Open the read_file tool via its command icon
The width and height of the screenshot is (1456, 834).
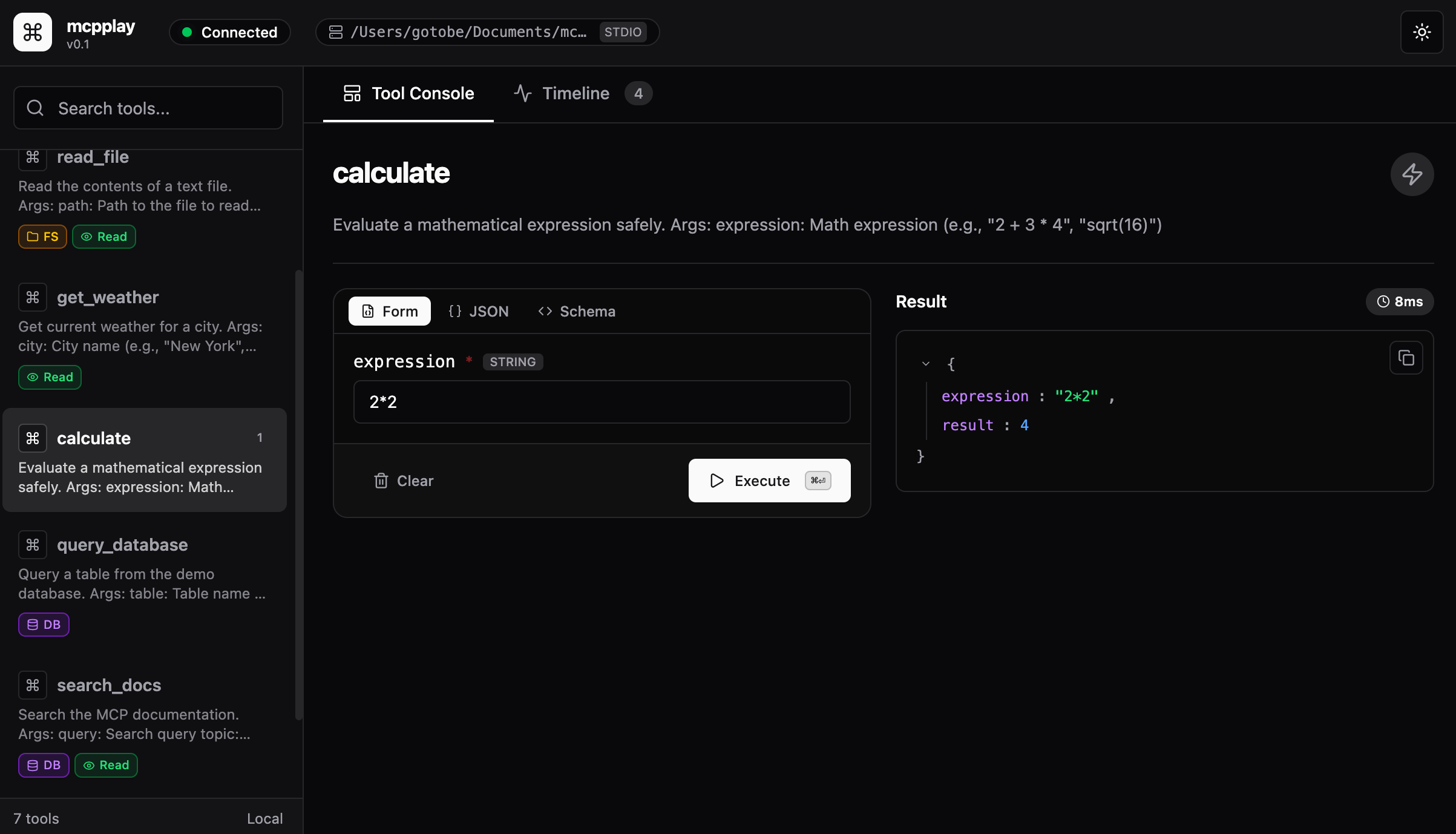pyautogui.click(x=32, y=159)
